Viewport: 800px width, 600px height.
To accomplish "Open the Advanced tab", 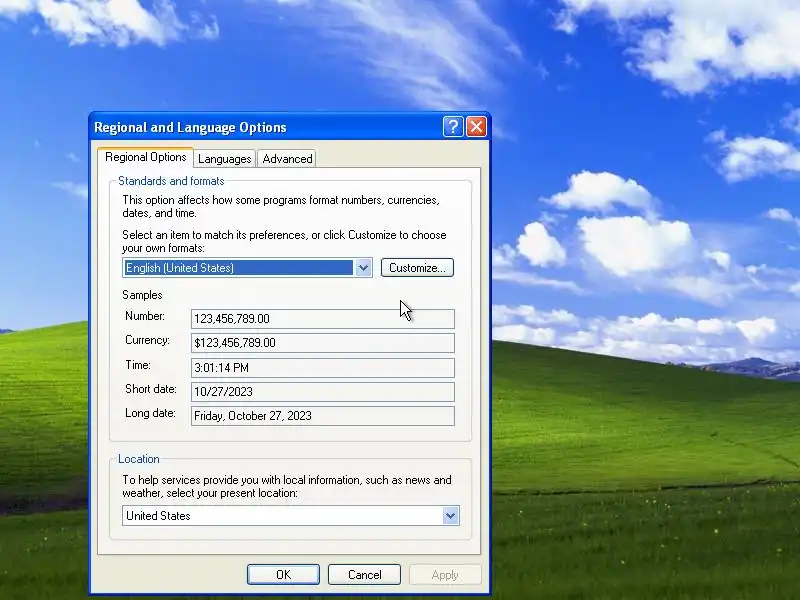I will (287, 159).
